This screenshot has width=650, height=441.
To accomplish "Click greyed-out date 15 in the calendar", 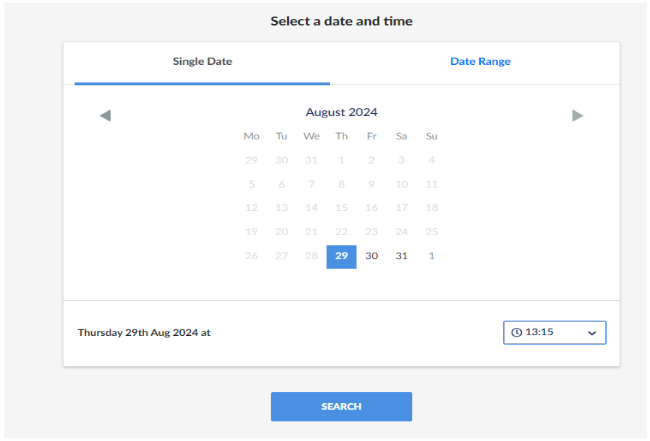I will 341,208.
